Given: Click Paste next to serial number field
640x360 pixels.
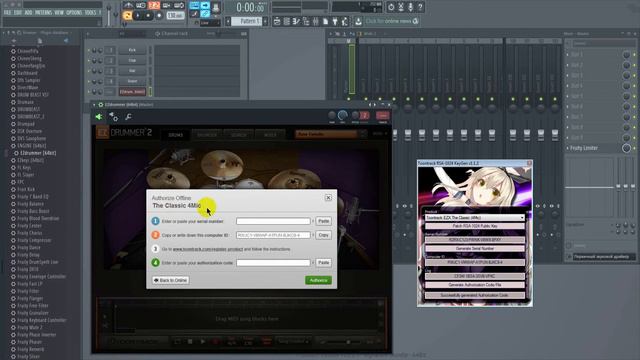Looking at the screenshot, I should tap(324, 221).
